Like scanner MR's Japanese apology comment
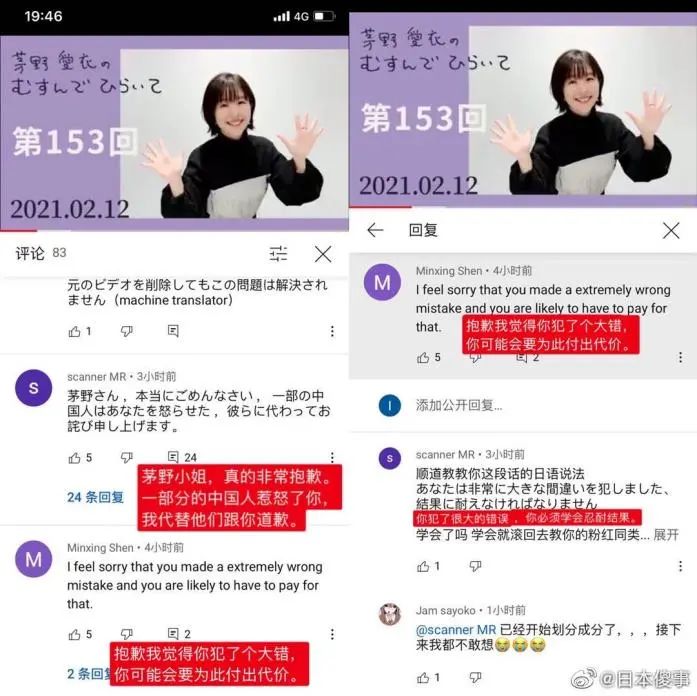This screenshot has width=697, height=696. [x=75, y=457]
